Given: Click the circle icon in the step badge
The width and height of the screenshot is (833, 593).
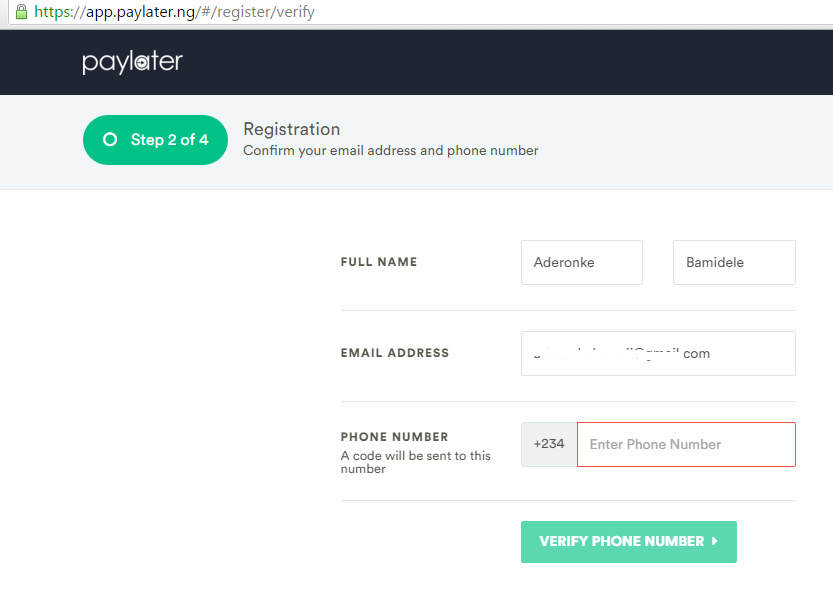Looking at the screenshot, I should click(x=110, y=139).
